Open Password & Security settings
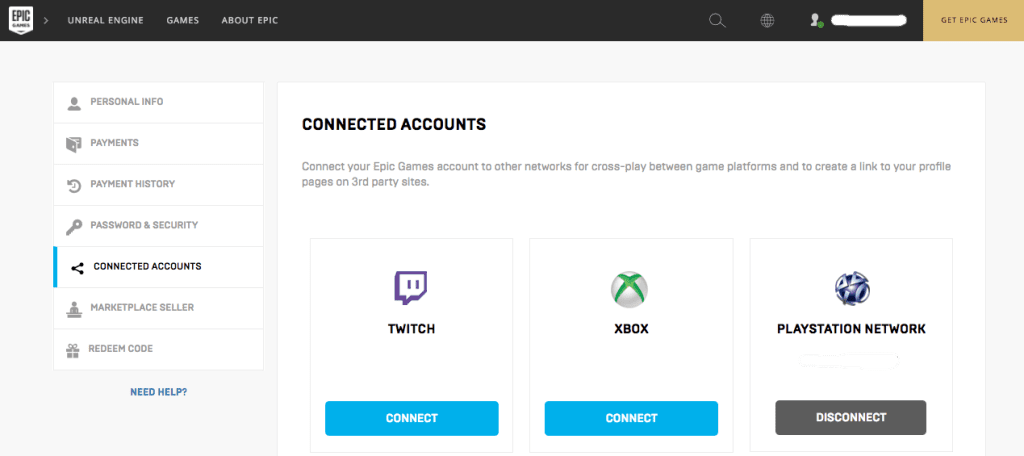Screen dimensions: 1024x456 (144, 225)
